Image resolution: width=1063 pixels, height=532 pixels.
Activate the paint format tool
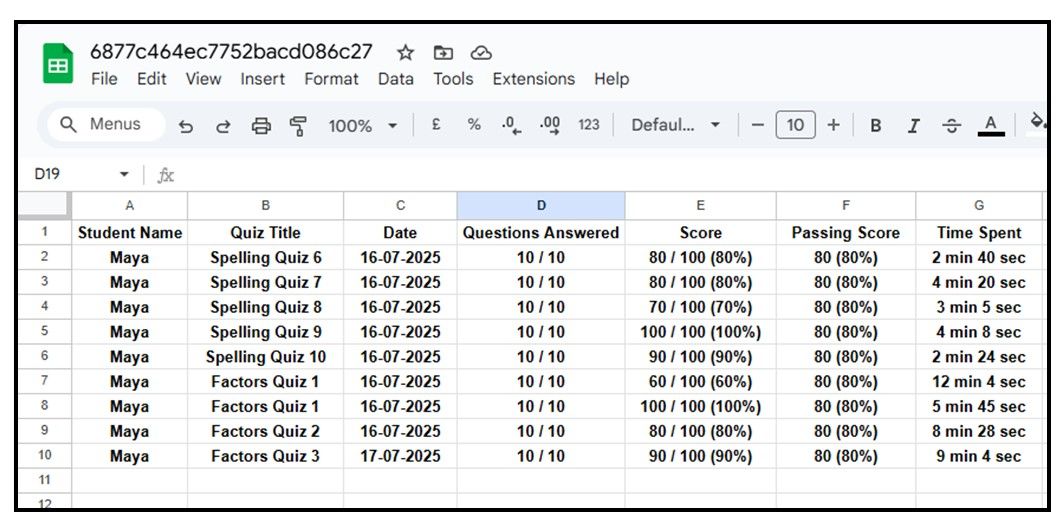pyautogui.click(x=298, y=126)
